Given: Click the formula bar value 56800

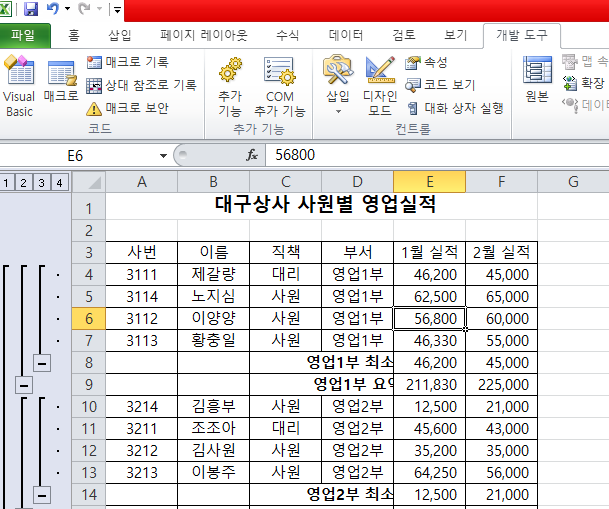Looking at the screenshot, I should pos(295,155).
